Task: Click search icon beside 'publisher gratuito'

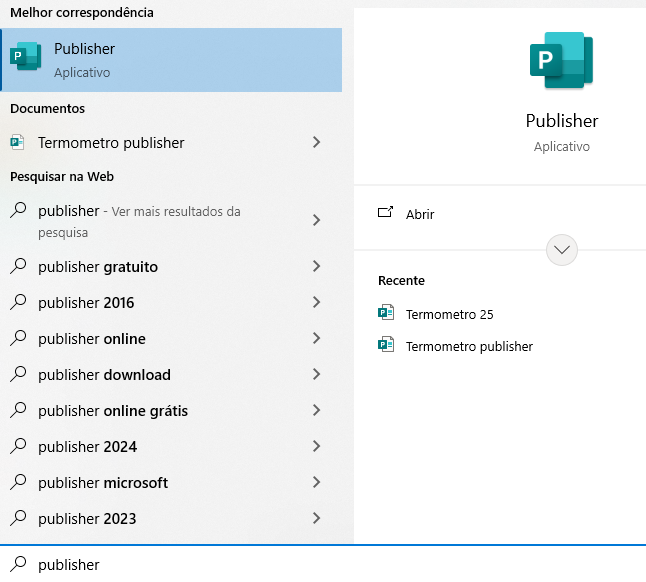Action: (18, 266)
